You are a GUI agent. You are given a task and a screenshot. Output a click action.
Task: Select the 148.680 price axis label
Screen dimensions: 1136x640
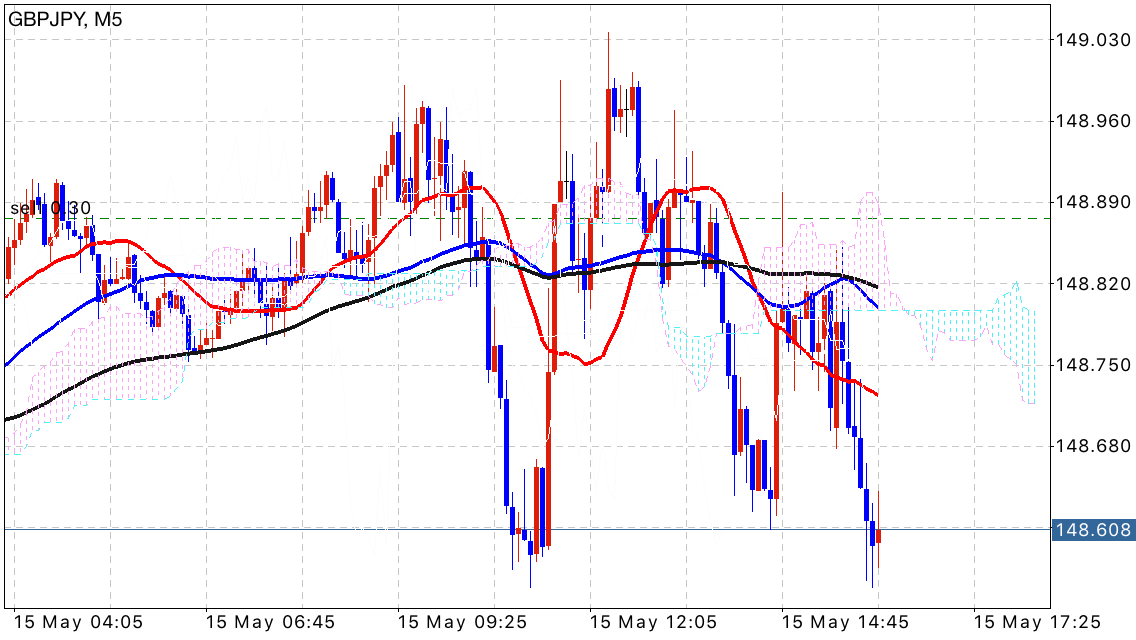(1093, 447)
